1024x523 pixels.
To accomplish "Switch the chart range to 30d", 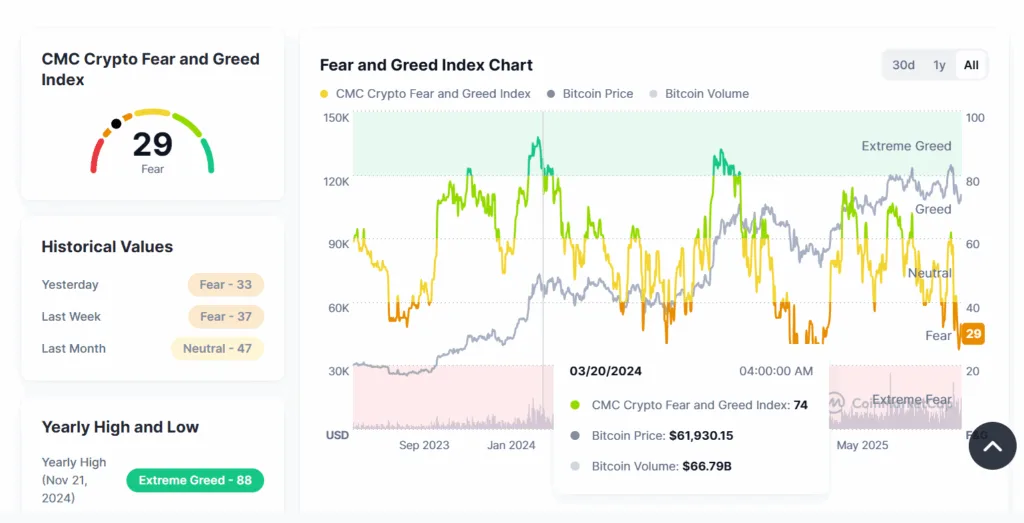I will [x=903, y=65].
